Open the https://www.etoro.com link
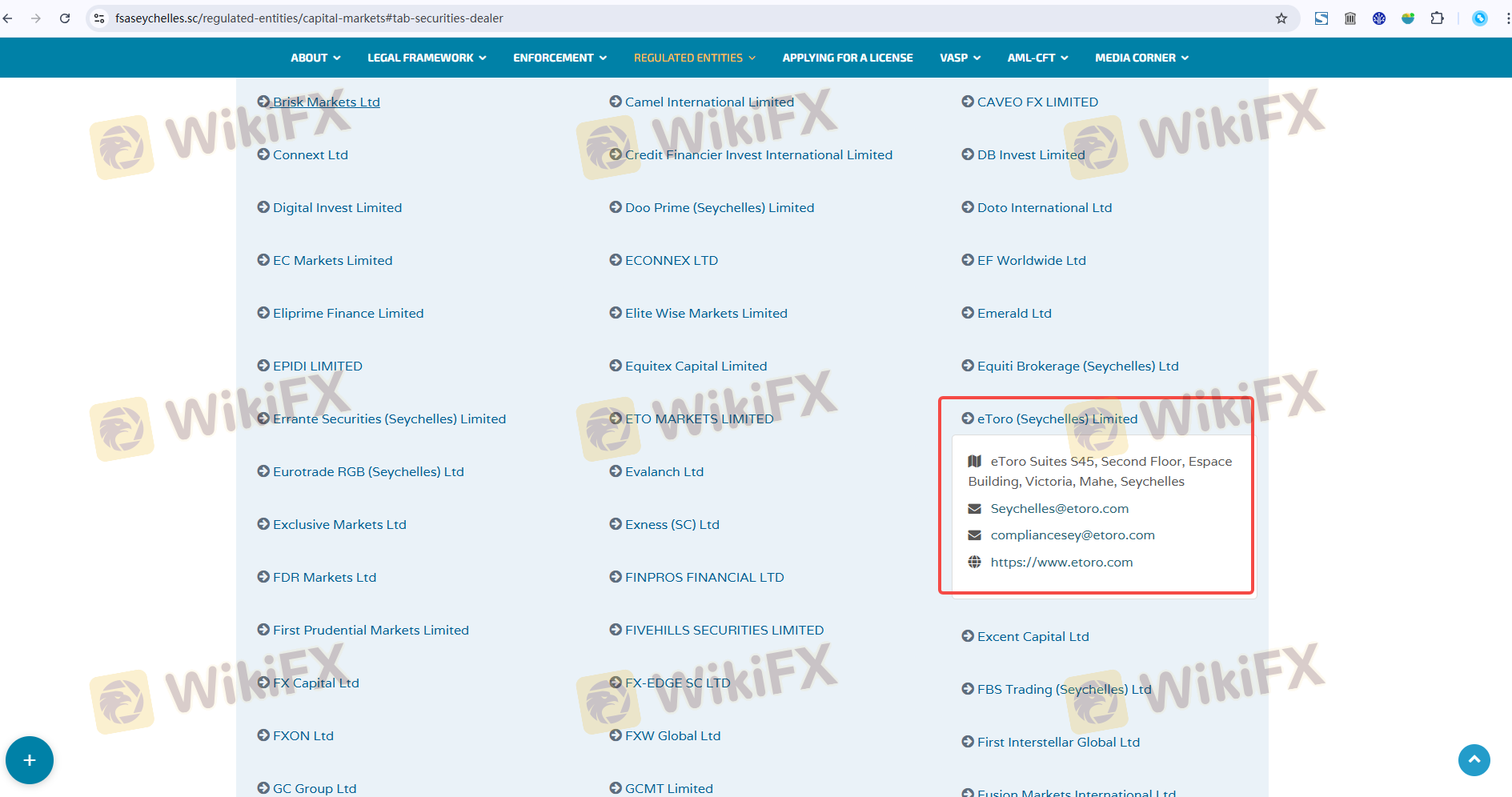Viewport: 1512px width, 797px height. (1061, 562)
